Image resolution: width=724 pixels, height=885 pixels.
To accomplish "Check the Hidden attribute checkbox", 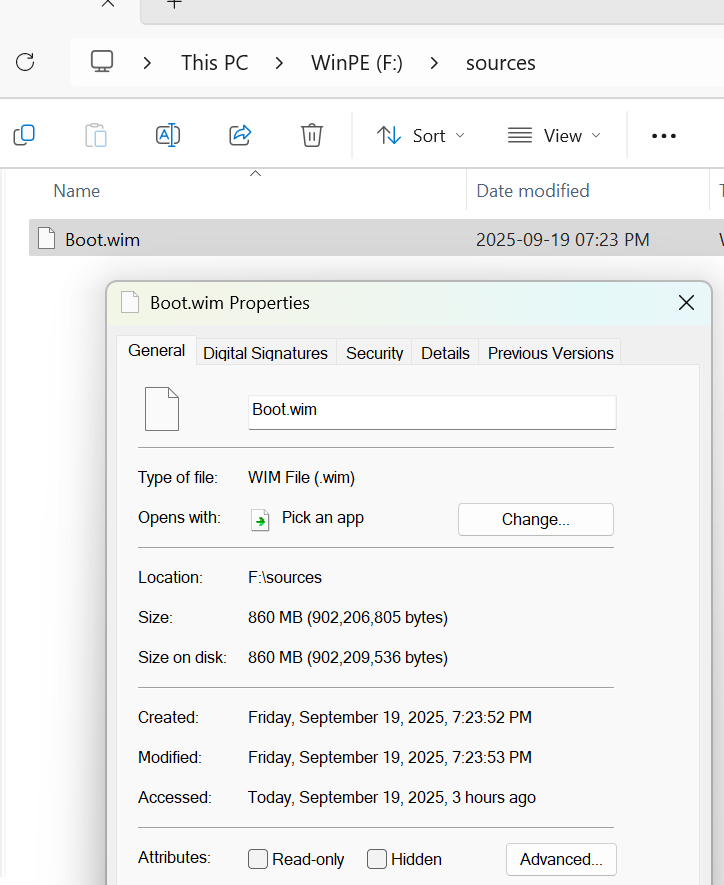I will (377, 859).
